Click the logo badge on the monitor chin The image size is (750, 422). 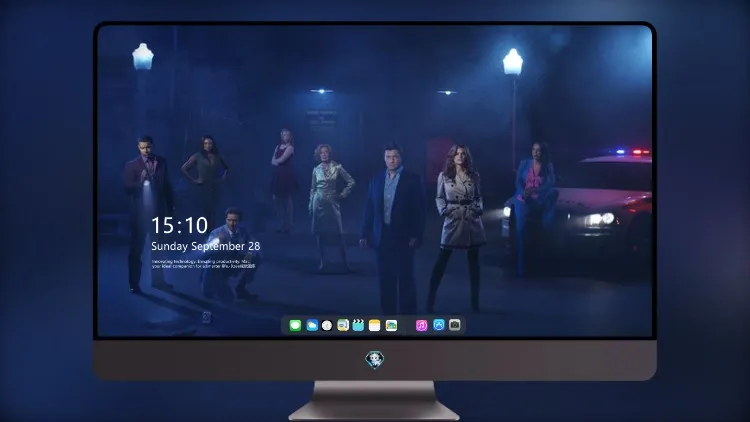pos(375,360)
